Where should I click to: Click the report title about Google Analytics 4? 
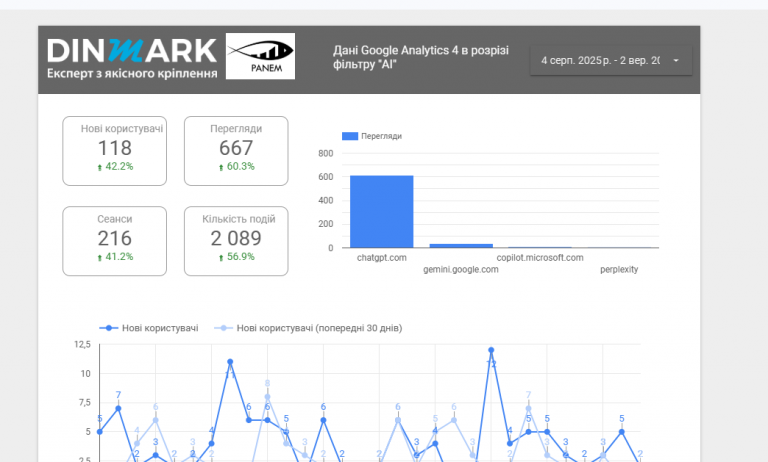[x=421, y=57]
